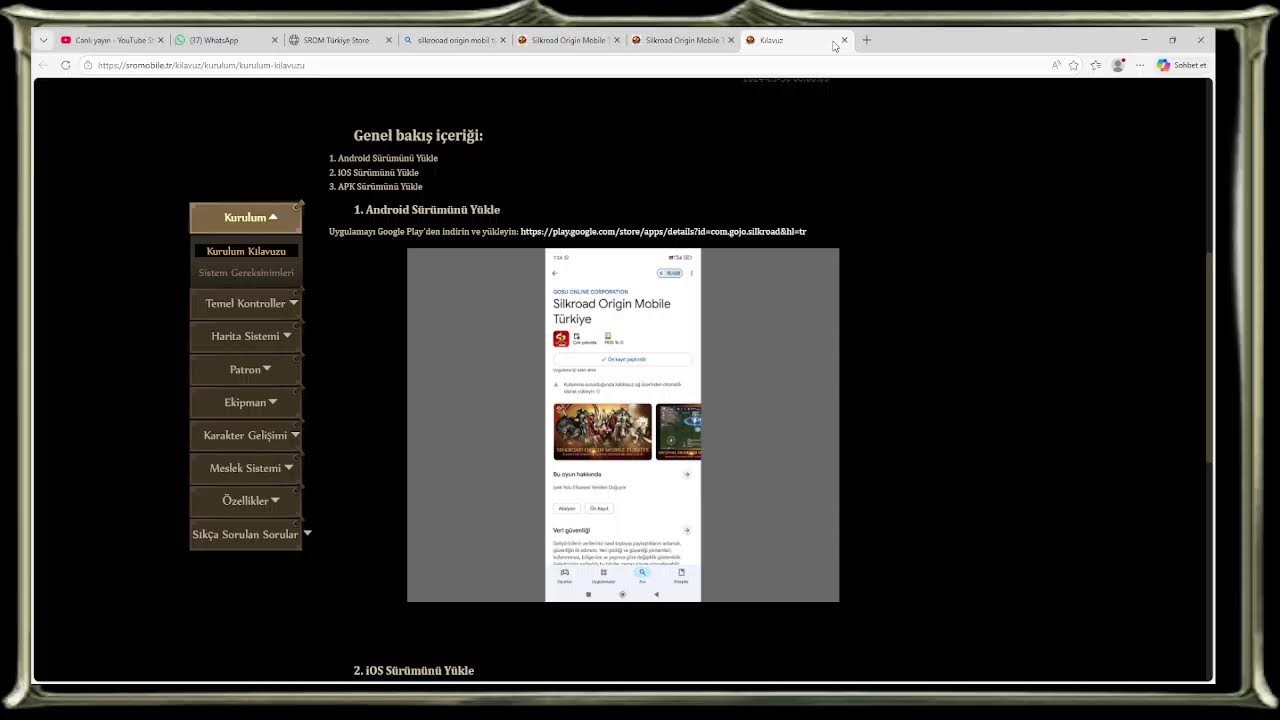Click the '2. iOS Sürümünü Yükle' section heading at bottom
Screen dimensions: 1280x720
tap(414, 670)
